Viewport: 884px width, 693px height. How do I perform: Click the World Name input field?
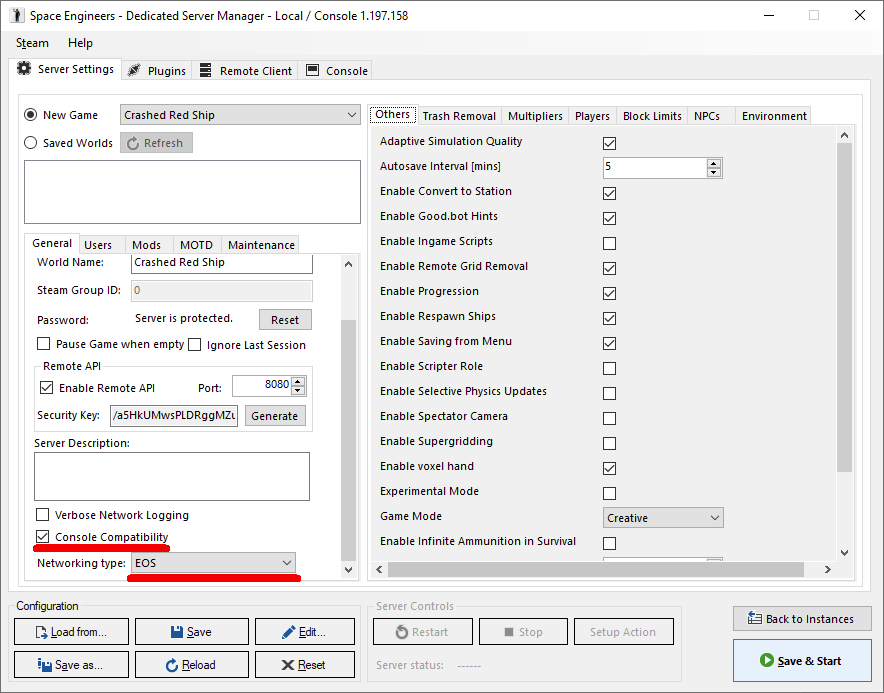click(x=222, y=263)
